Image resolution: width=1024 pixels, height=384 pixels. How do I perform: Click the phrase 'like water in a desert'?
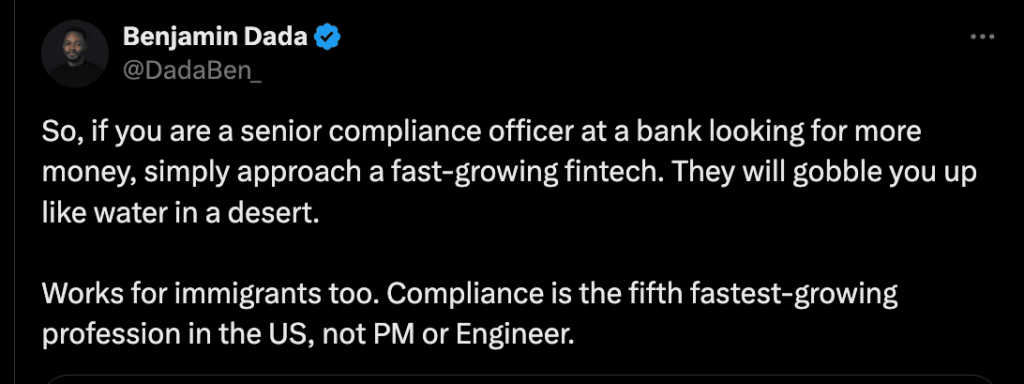coord(181,213)
